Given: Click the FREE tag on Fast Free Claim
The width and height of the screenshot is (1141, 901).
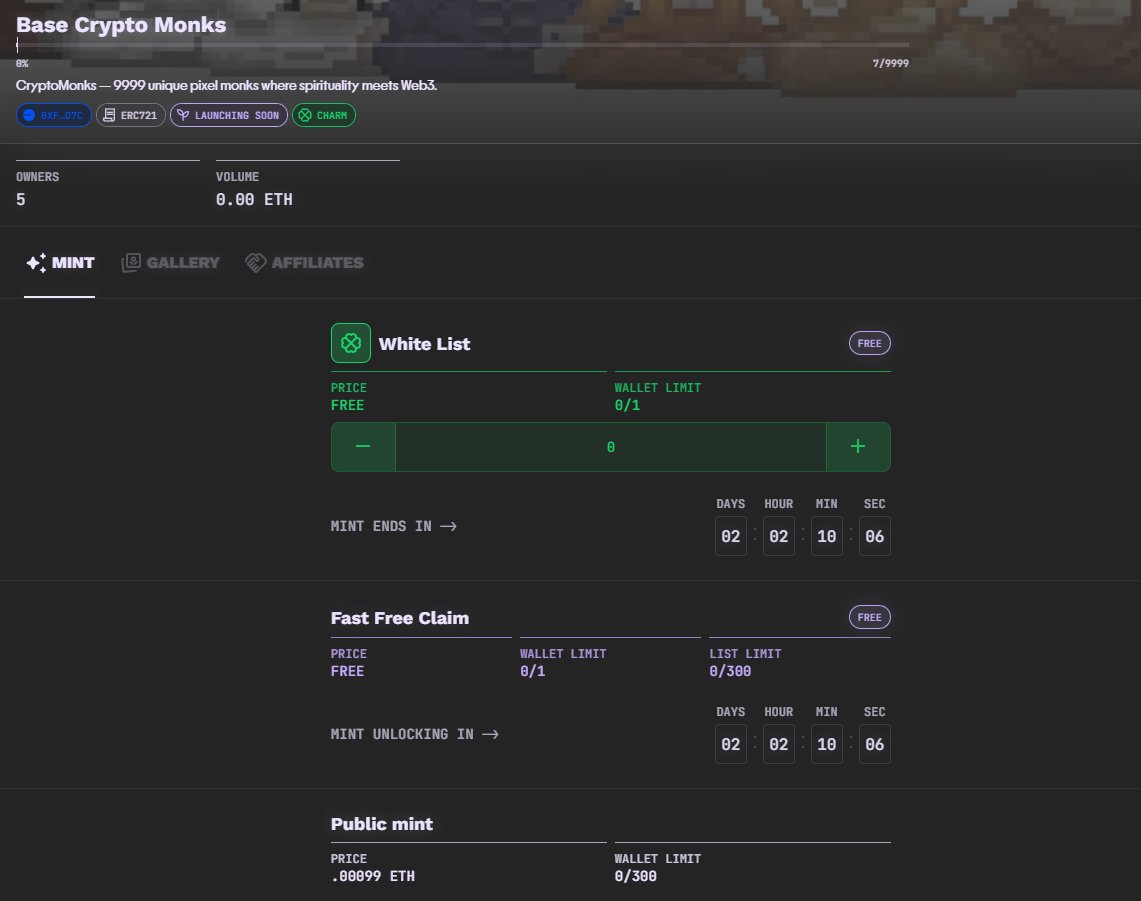Looking at the screenshot, I should [x=870, y=617].
